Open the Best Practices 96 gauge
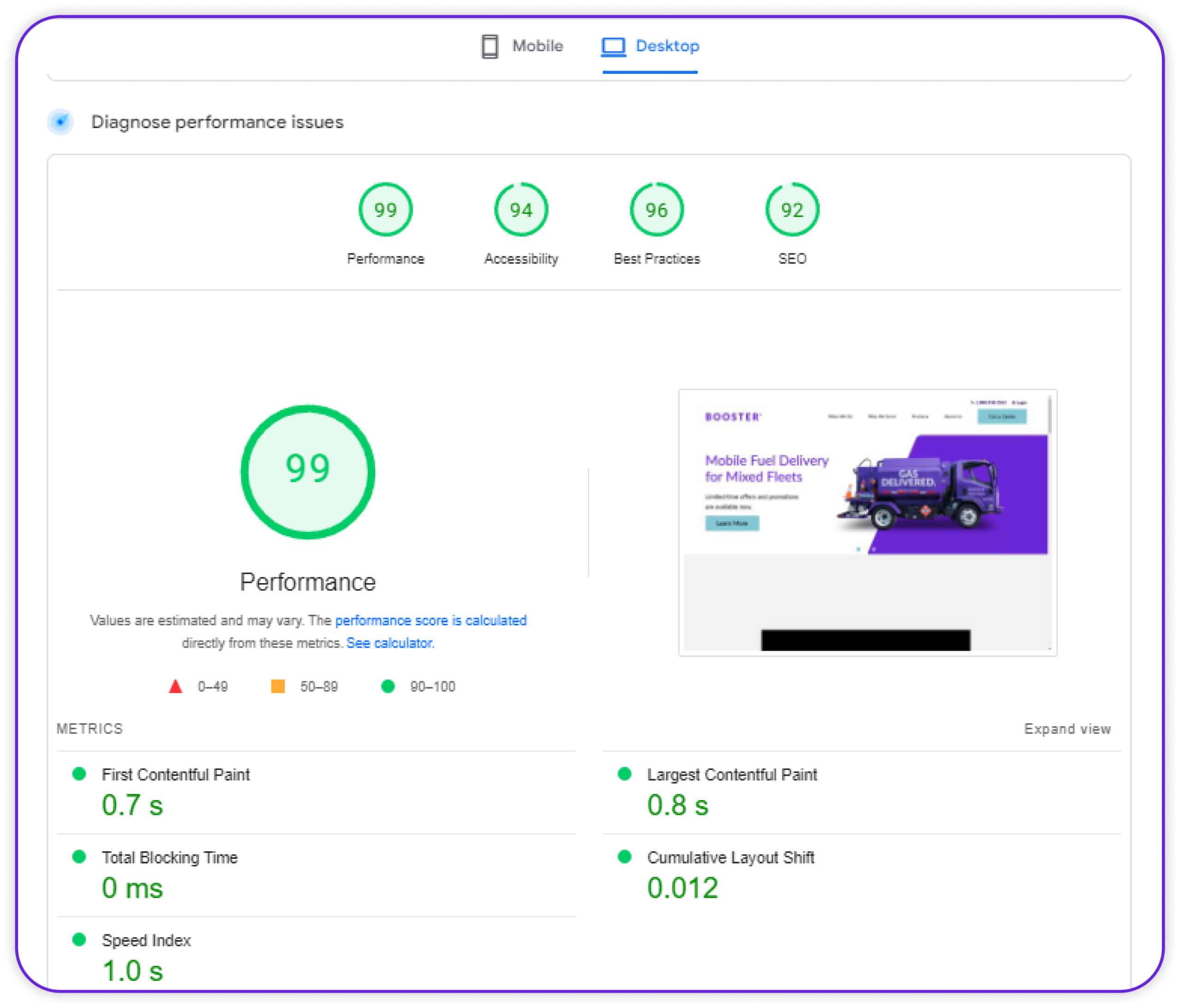 (x=657, y=210)
